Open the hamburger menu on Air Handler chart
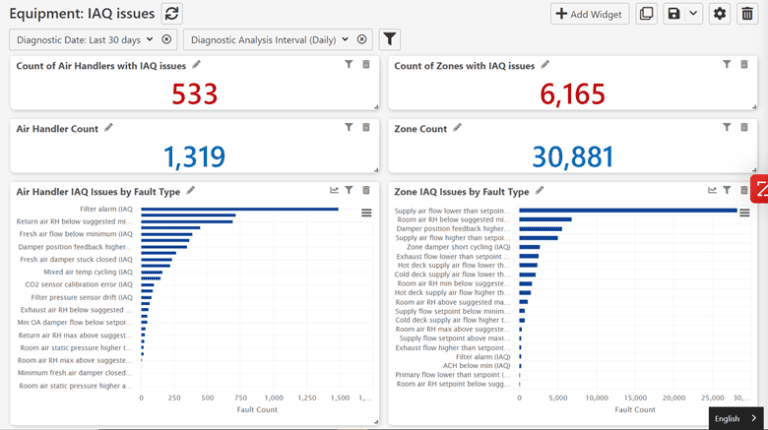 [x=366, y=213]
